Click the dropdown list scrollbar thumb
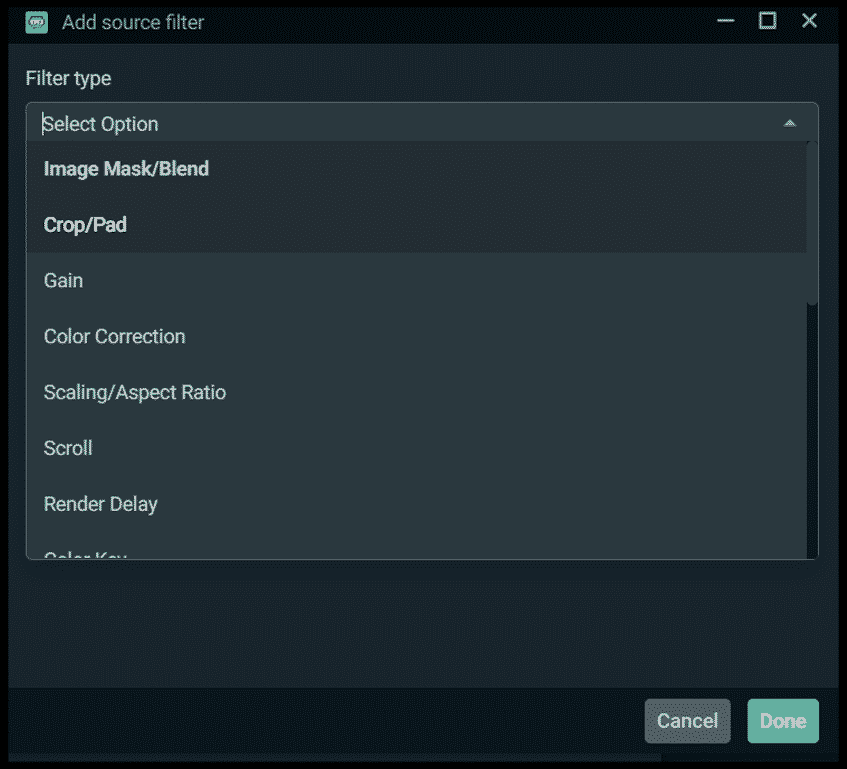 [812, 223]
